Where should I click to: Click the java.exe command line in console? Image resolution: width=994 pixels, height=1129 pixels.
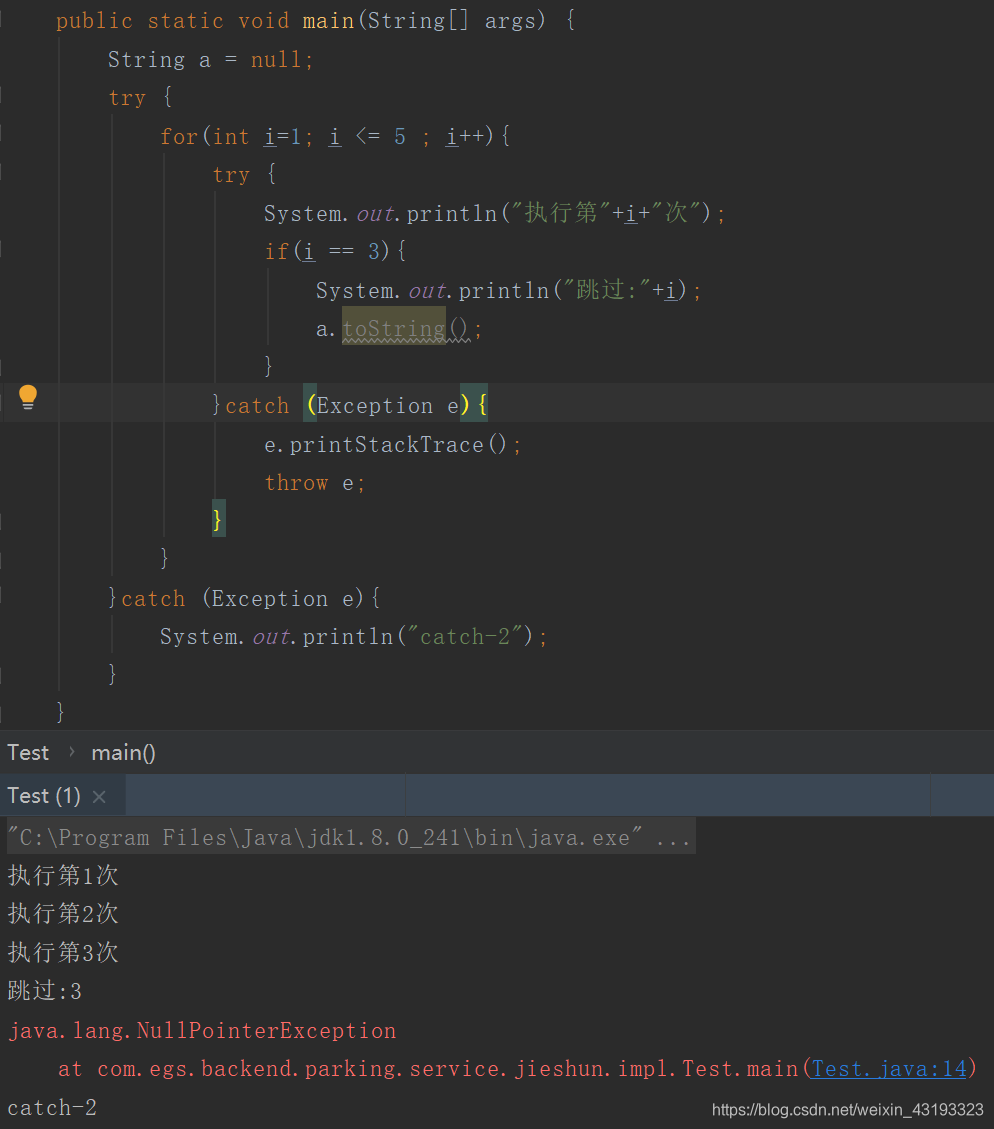point(351,837)
